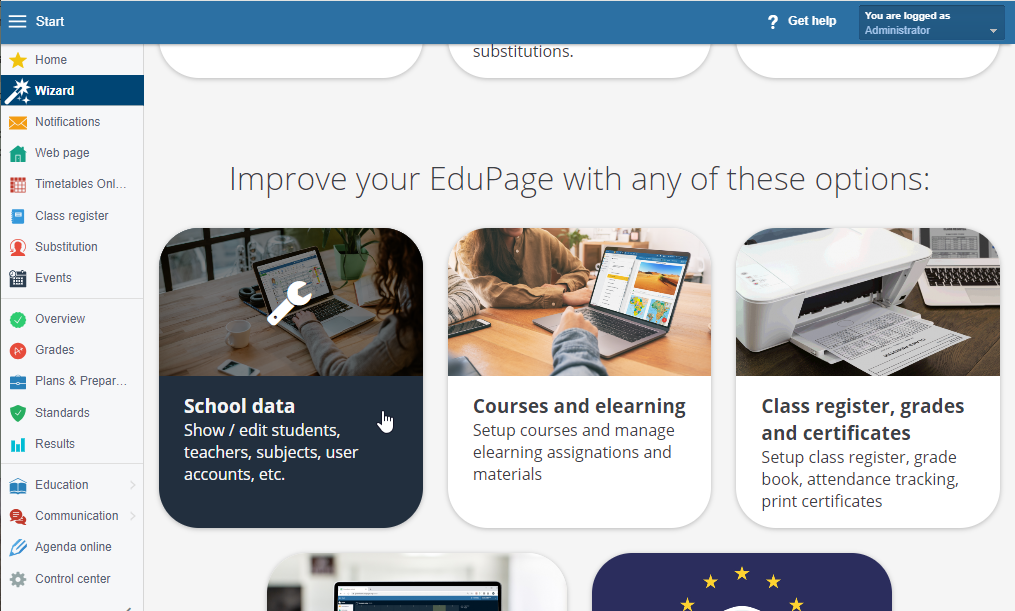
Task: Open the School data card
Action: 291,378
